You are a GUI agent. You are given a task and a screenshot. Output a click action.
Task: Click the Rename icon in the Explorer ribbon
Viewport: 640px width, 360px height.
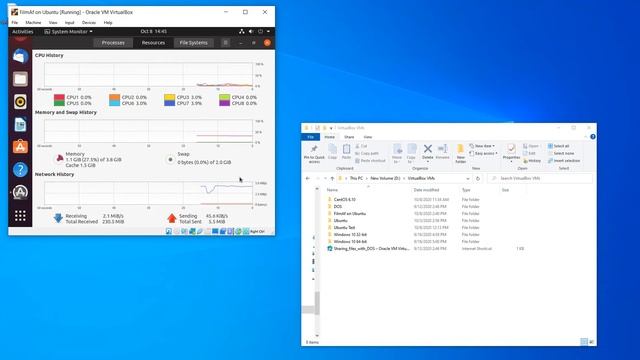tap(442, 149)
